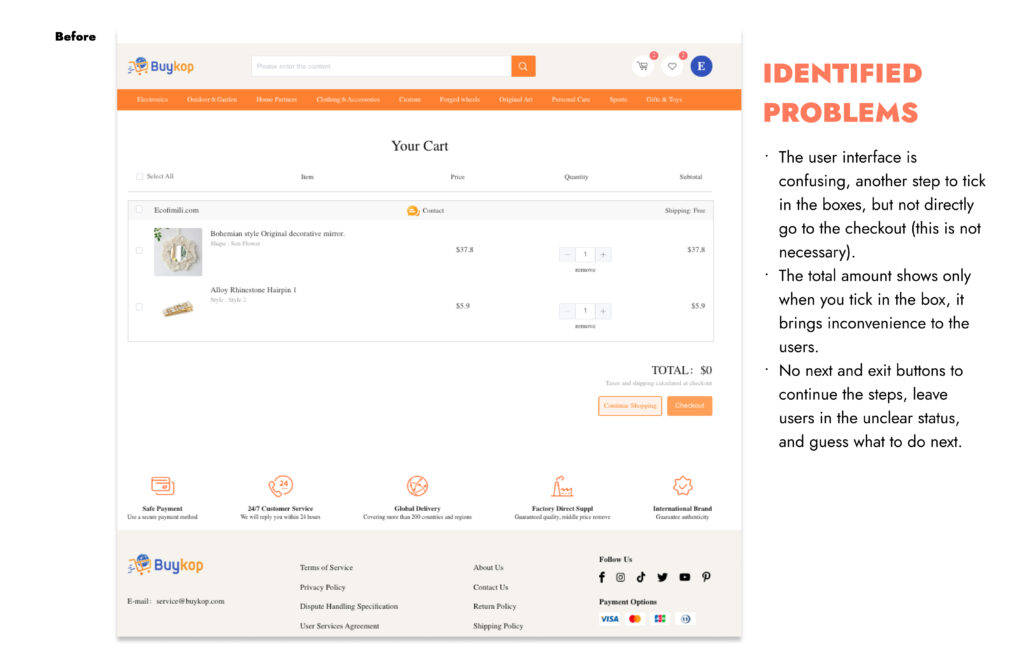The image size is (1024, 665).
Task: Open About Us footer link
Action: 488,568
